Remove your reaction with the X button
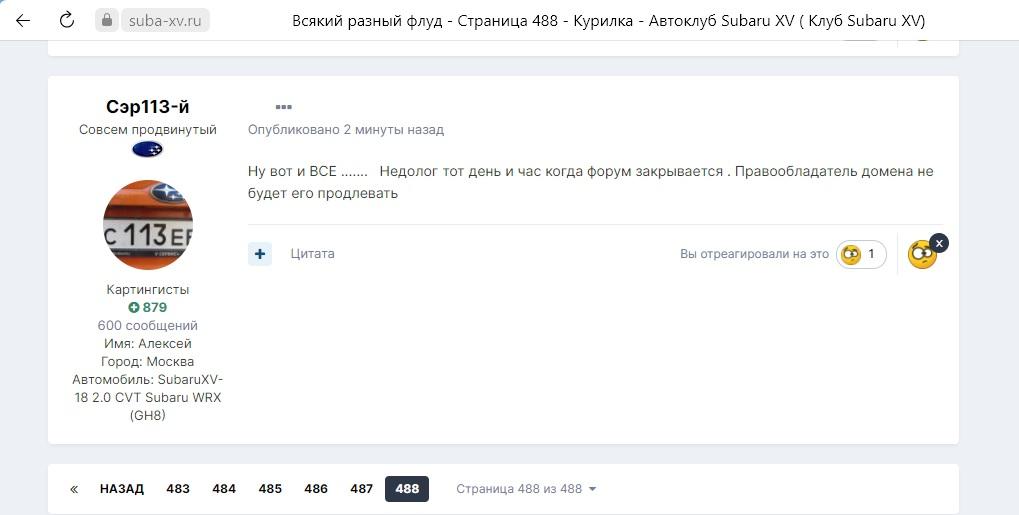Viewport: 1019px width, 515px height. tap(938, 243)
